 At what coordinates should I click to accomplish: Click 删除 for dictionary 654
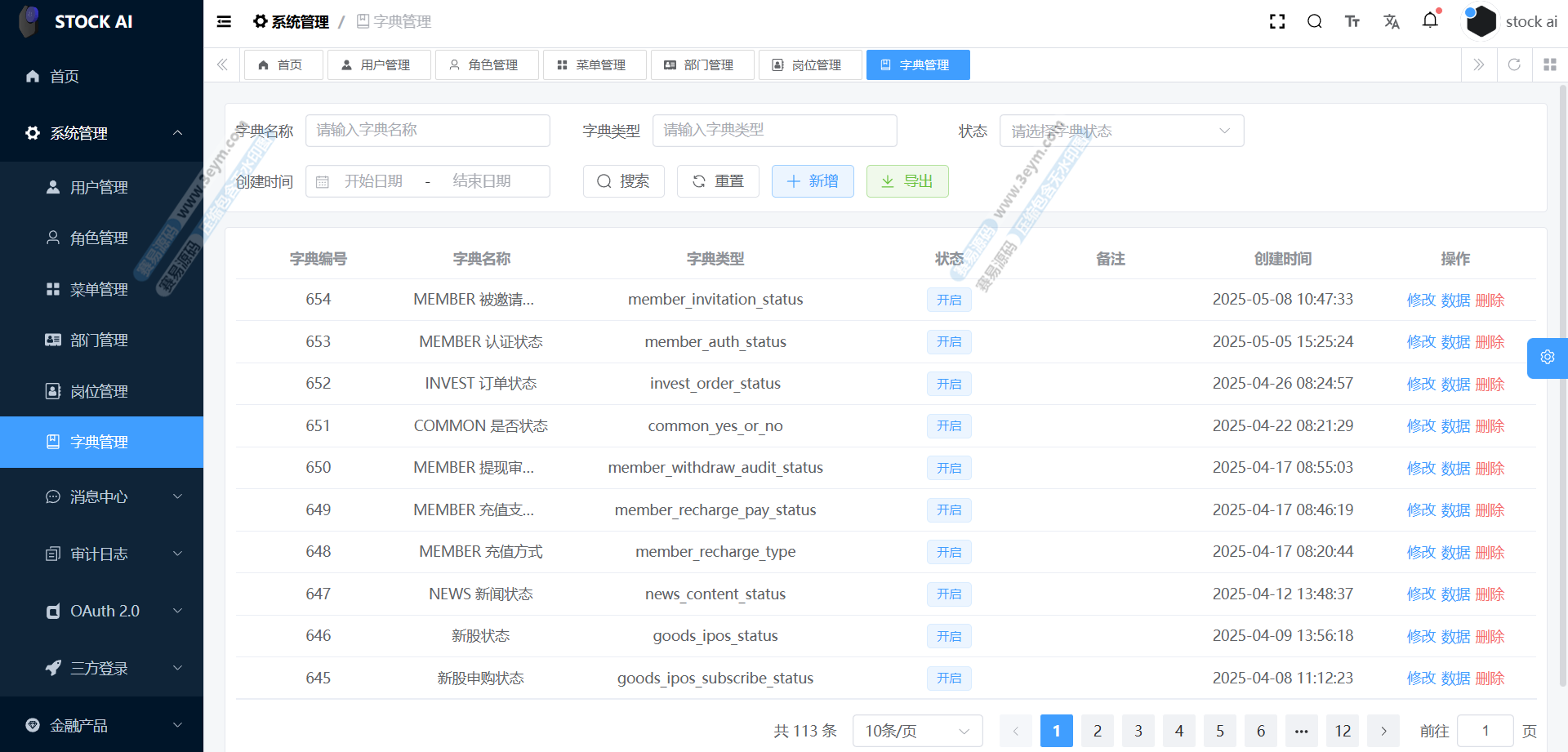1490,300
